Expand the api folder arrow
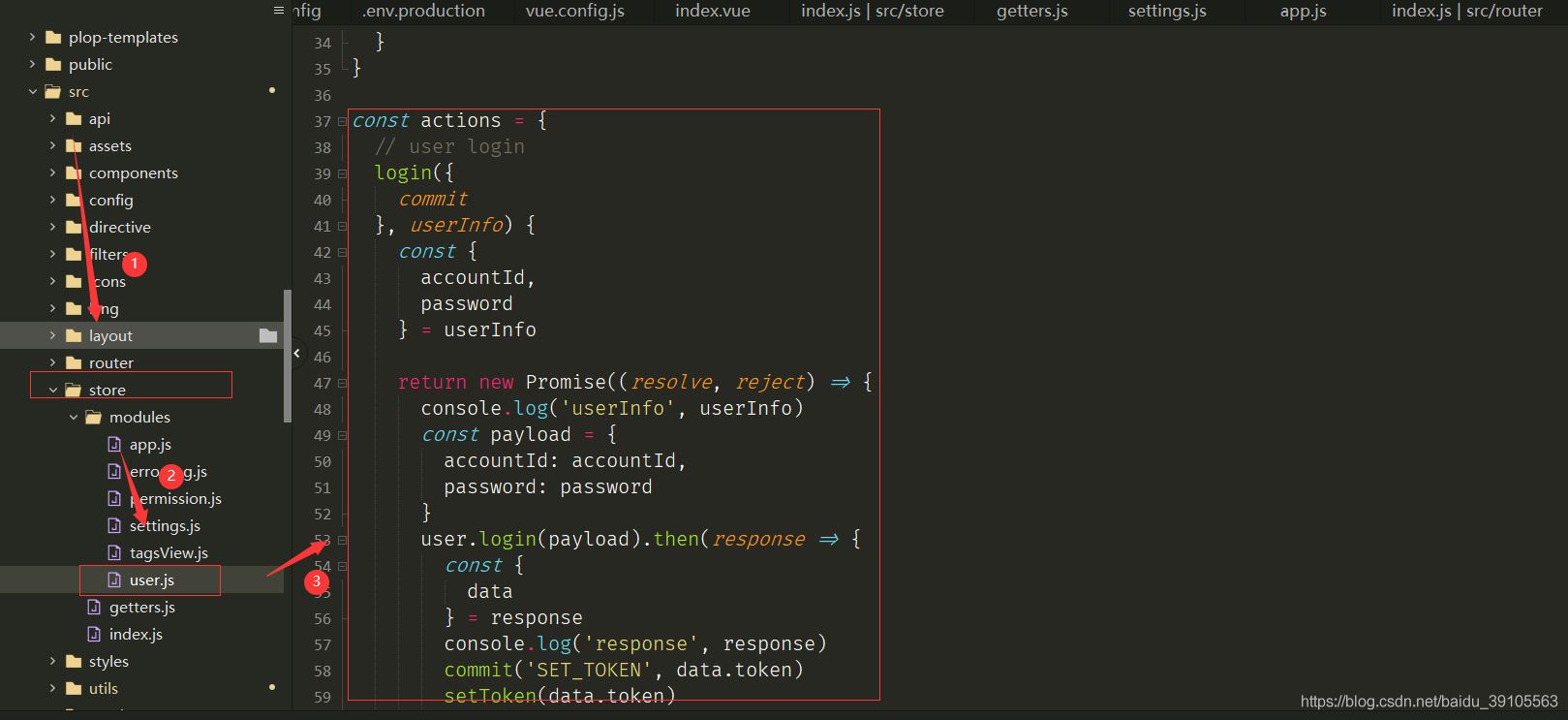The width and height of the screenshot is (1568, 720). [52, 119]
